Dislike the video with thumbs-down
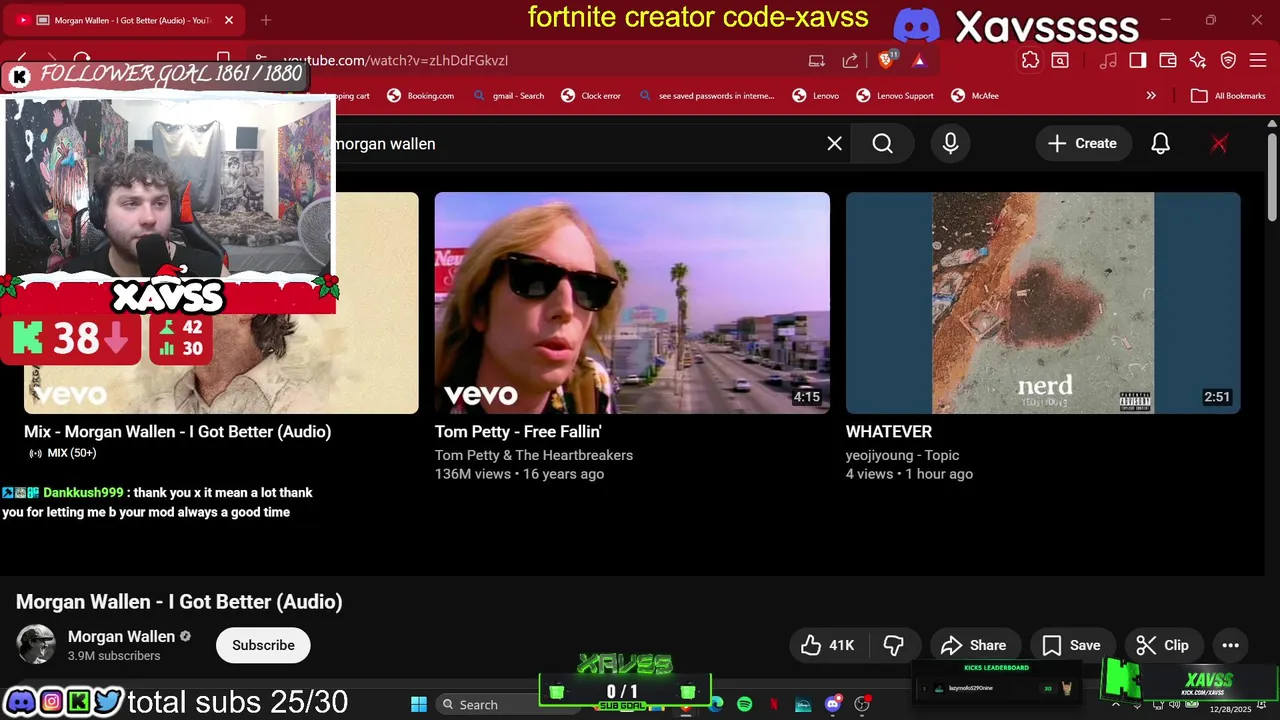This screenshot has height=720, width=1280. click(894, 645)
